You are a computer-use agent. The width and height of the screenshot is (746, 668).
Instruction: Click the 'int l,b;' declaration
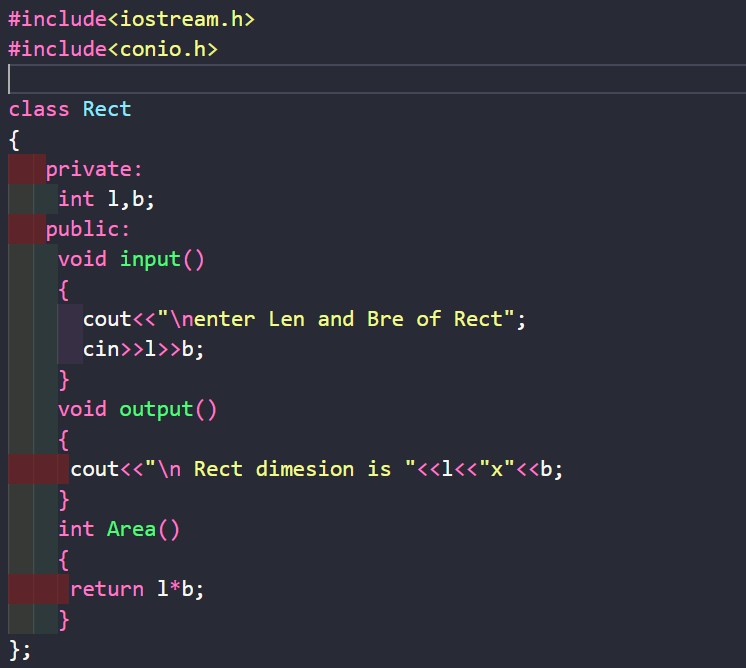(107, 199)
